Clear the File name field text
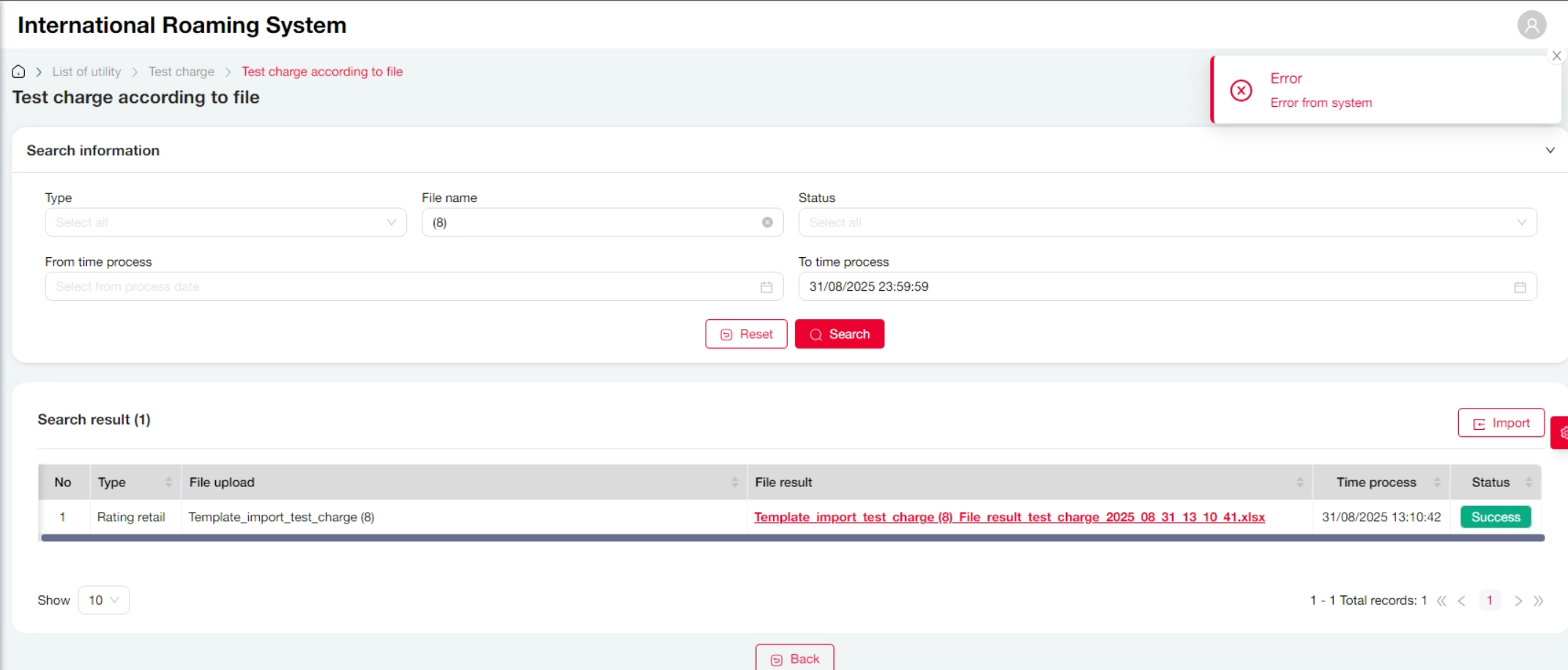The height and width of the screenshot is (670, 1568). (x=766, y=223)
